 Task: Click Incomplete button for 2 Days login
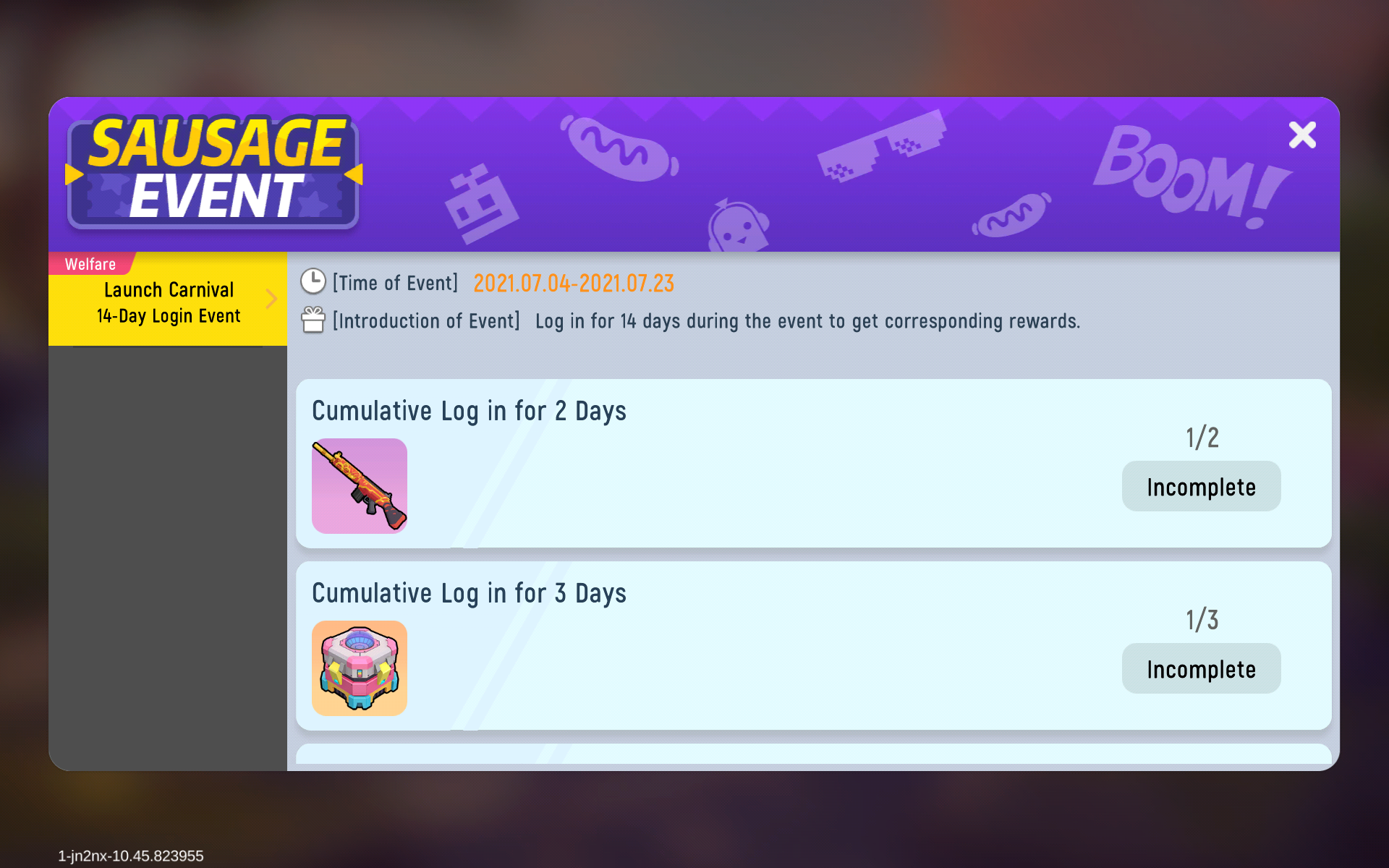coord(1201,486)
